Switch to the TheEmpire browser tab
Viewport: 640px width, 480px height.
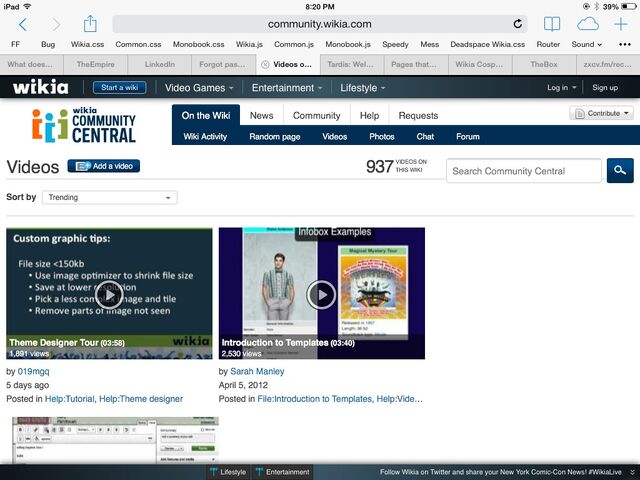coord(96,64)
